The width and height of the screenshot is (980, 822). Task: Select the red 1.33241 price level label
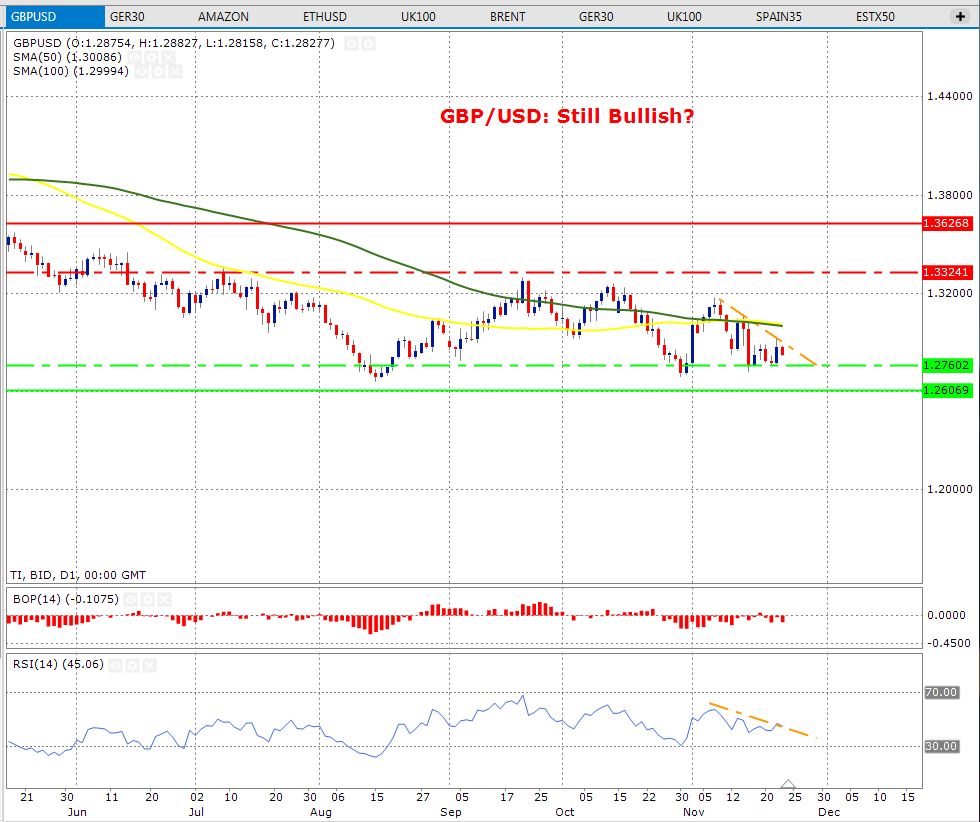pos(947,272)
